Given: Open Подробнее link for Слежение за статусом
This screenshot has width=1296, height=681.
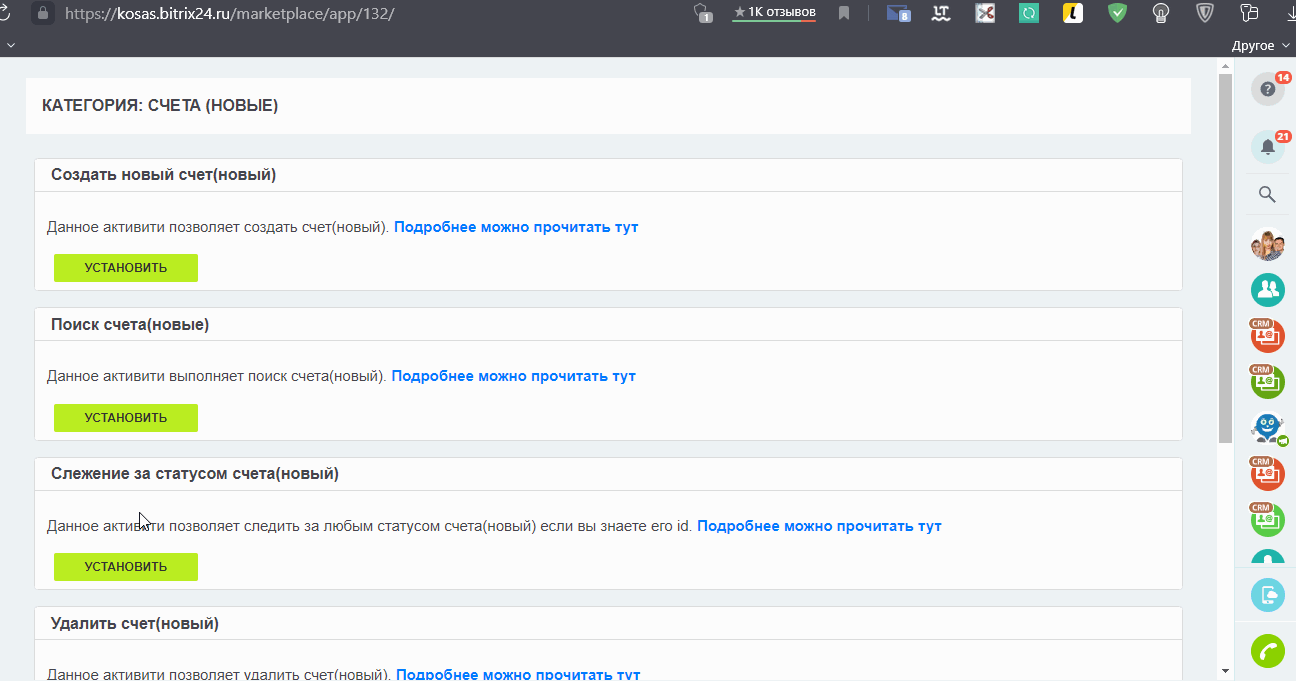Looking at the screenshot, I should (819, 526).
